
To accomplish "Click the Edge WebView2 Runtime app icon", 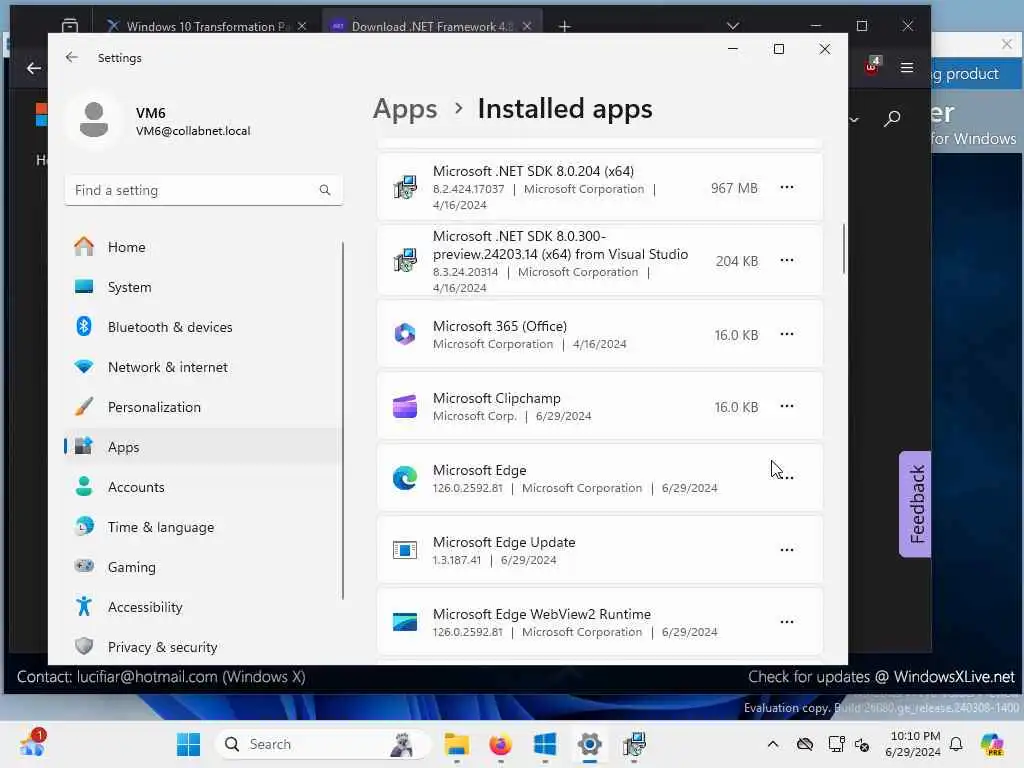I will [x=405, y=622].
